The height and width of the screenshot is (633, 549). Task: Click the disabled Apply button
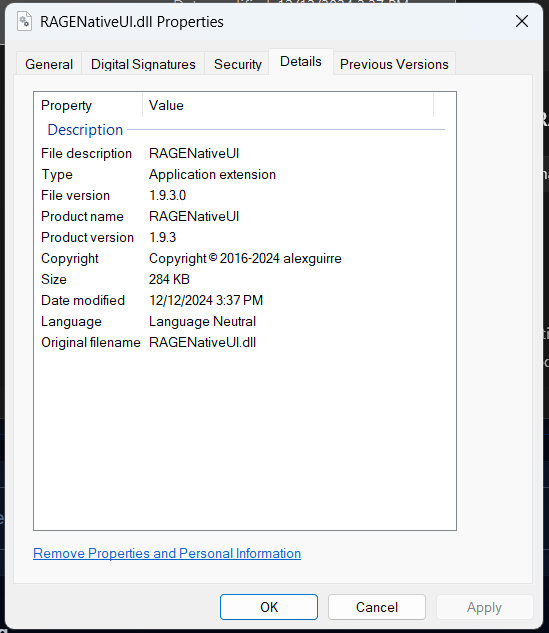pyautogui.click(x=484, y=607)
